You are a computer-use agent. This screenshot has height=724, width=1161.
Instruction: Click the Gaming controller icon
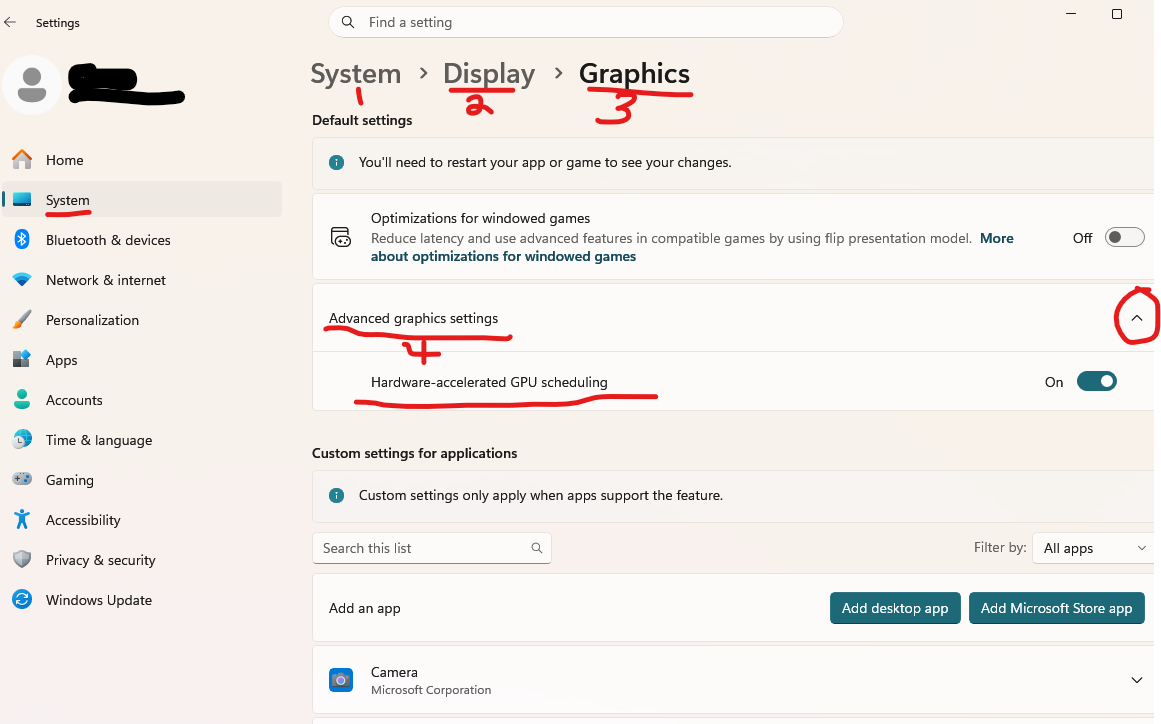click(x=22, y=479)
